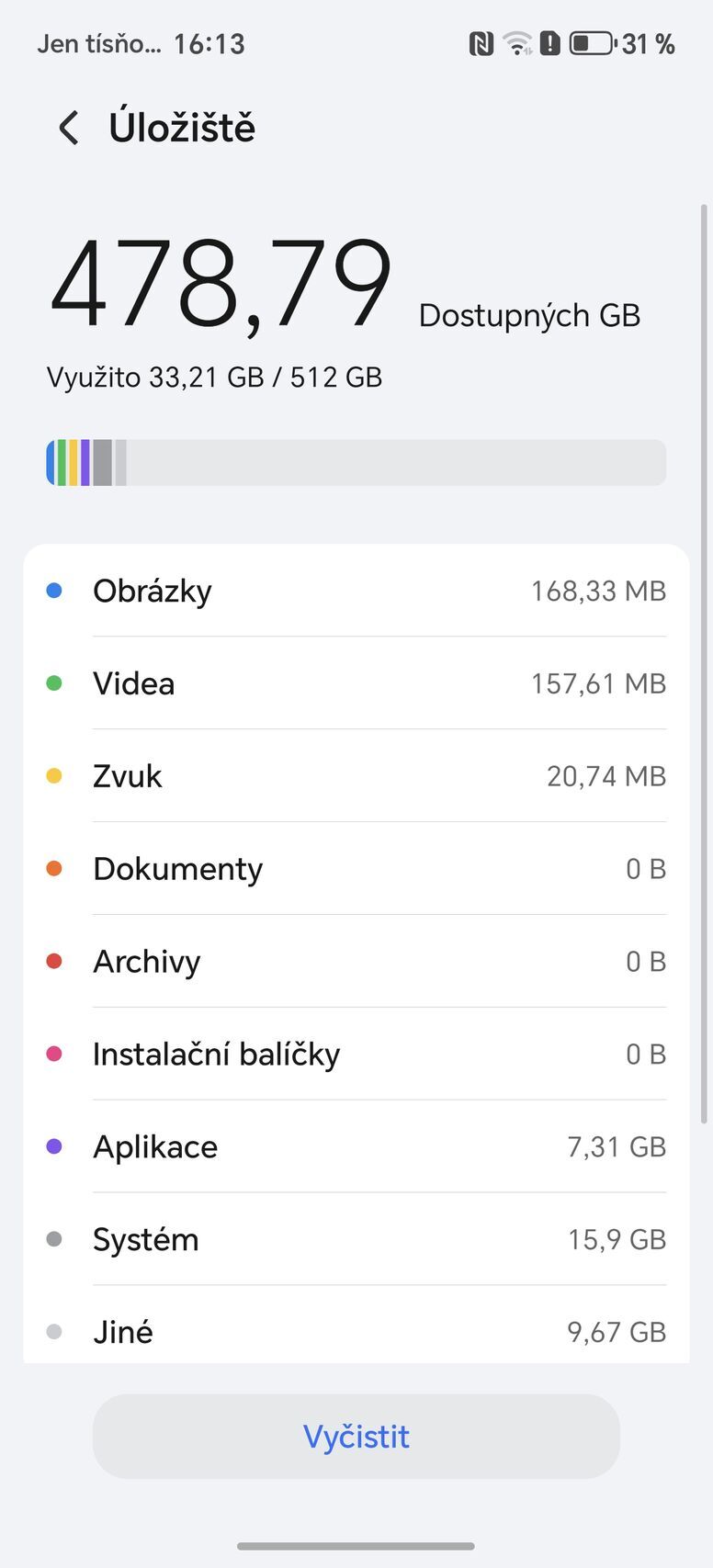Viewport: 713px width, 1568px height.
Task: Tap the purple dot next to Aplikace
Action: pyautogui.click(x=54, y=1146)
